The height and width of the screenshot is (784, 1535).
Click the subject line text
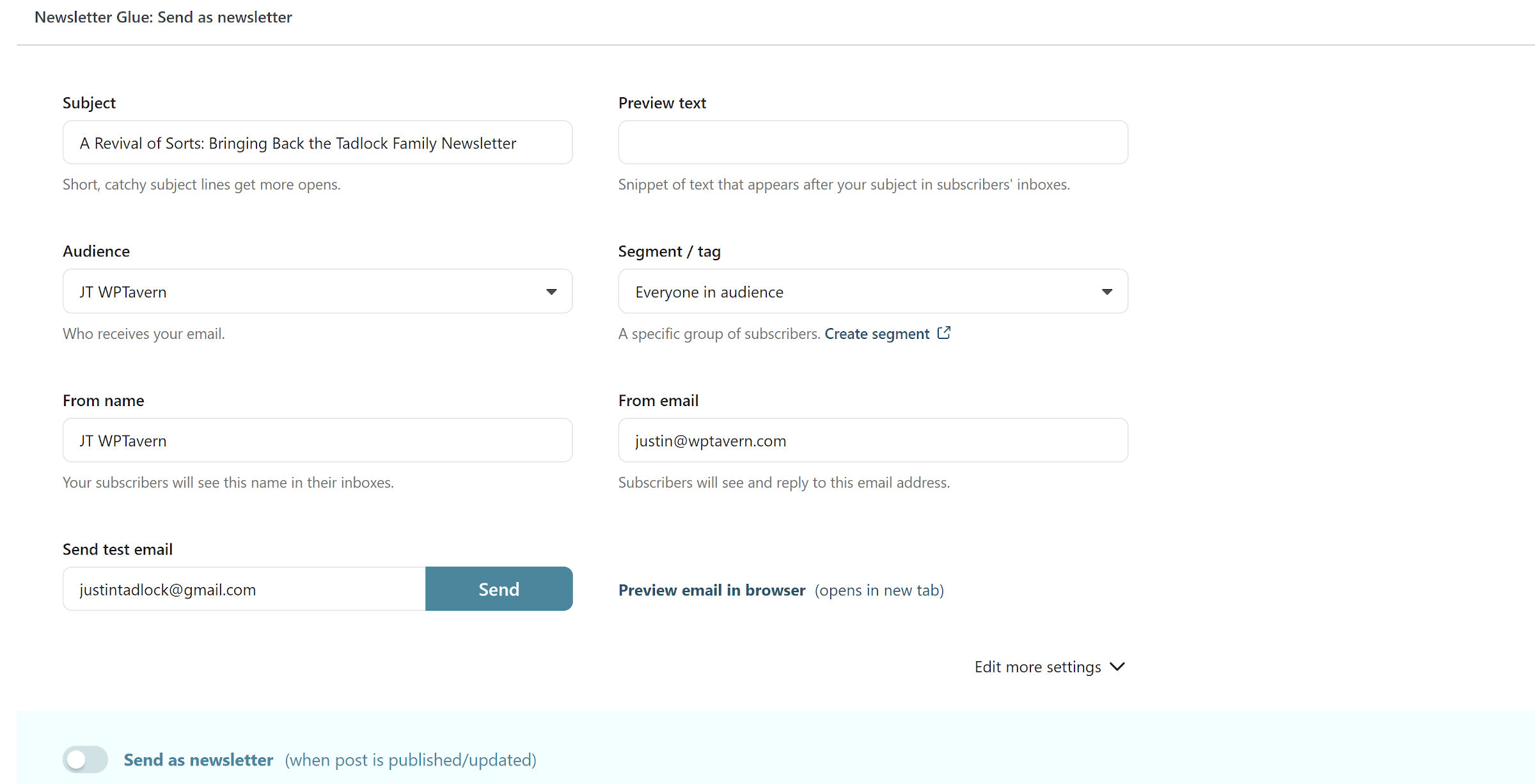[297, 143]
